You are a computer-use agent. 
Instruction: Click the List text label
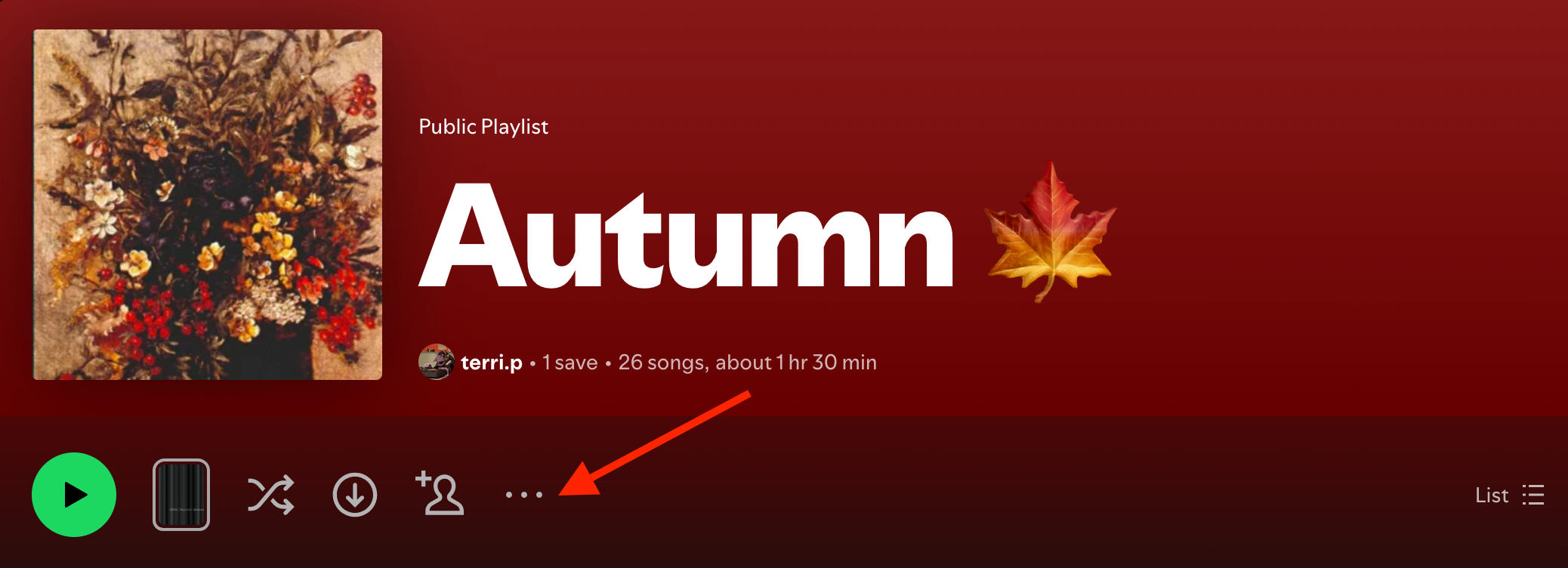pos(1492,495)
